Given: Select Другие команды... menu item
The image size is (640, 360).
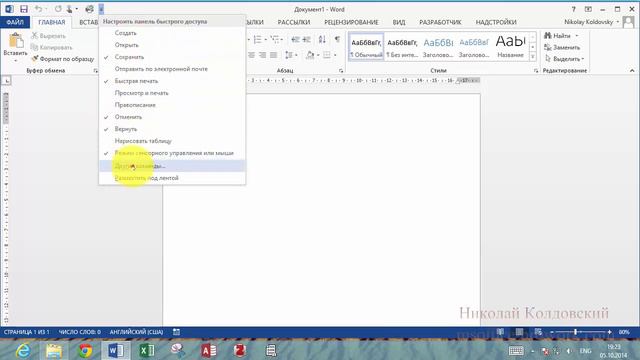Looking at the screenshot, I should 172,166.
